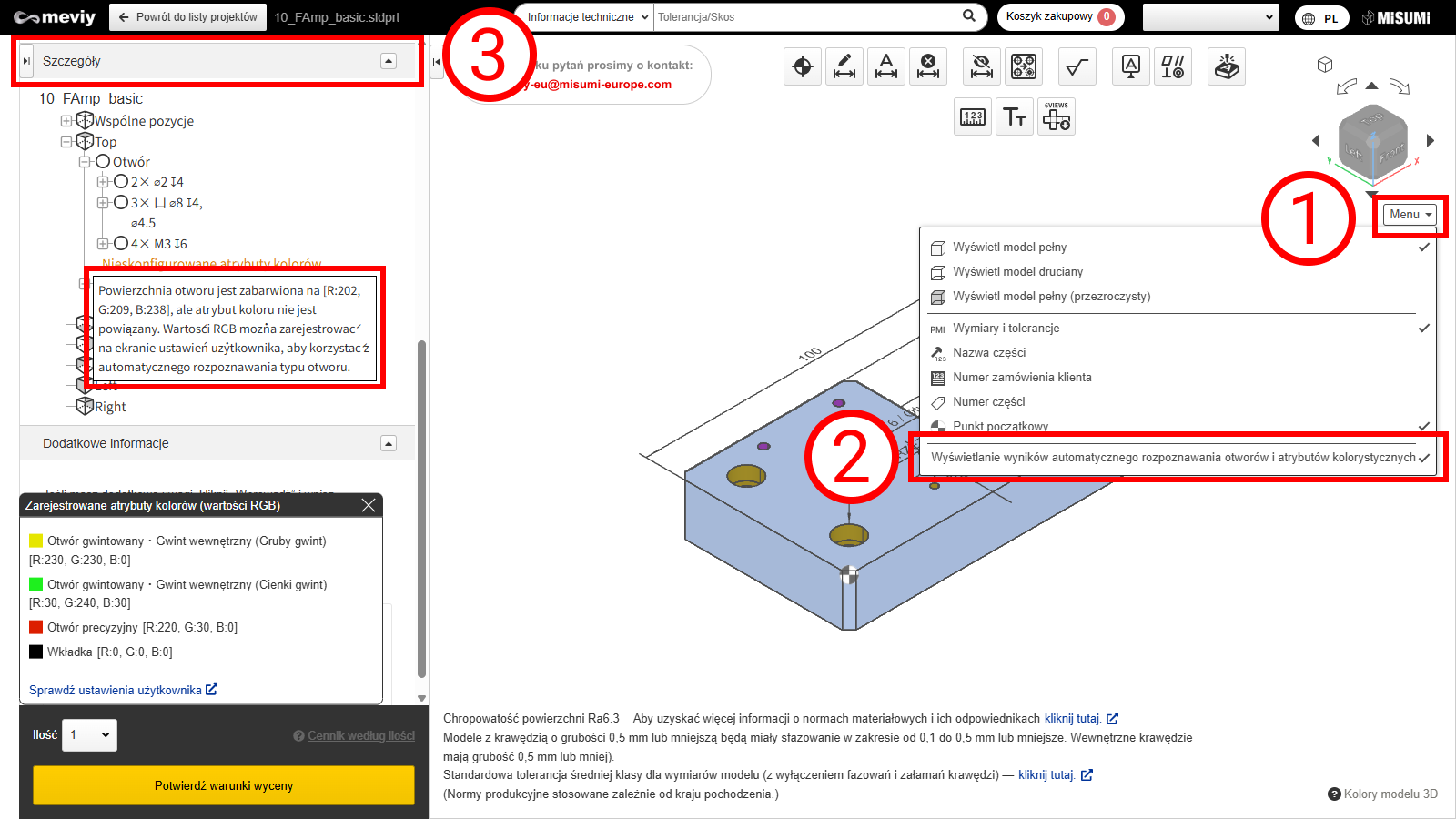The image size is (1456, 819).
Task: Toggle automatic hole recognition results display
Action: tap(1173, 458)
